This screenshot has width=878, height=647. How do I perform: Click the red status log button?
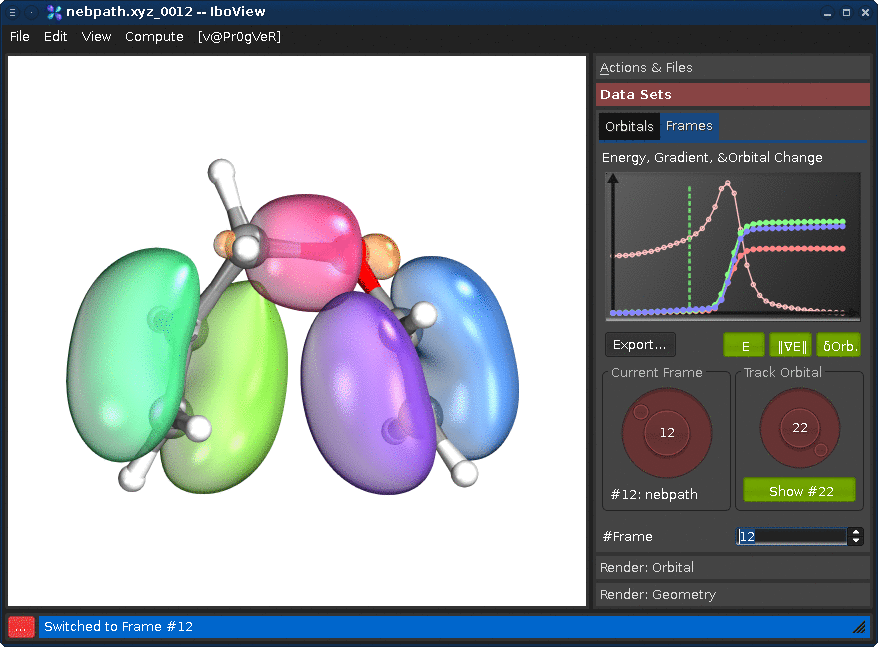tap(21, 627)
